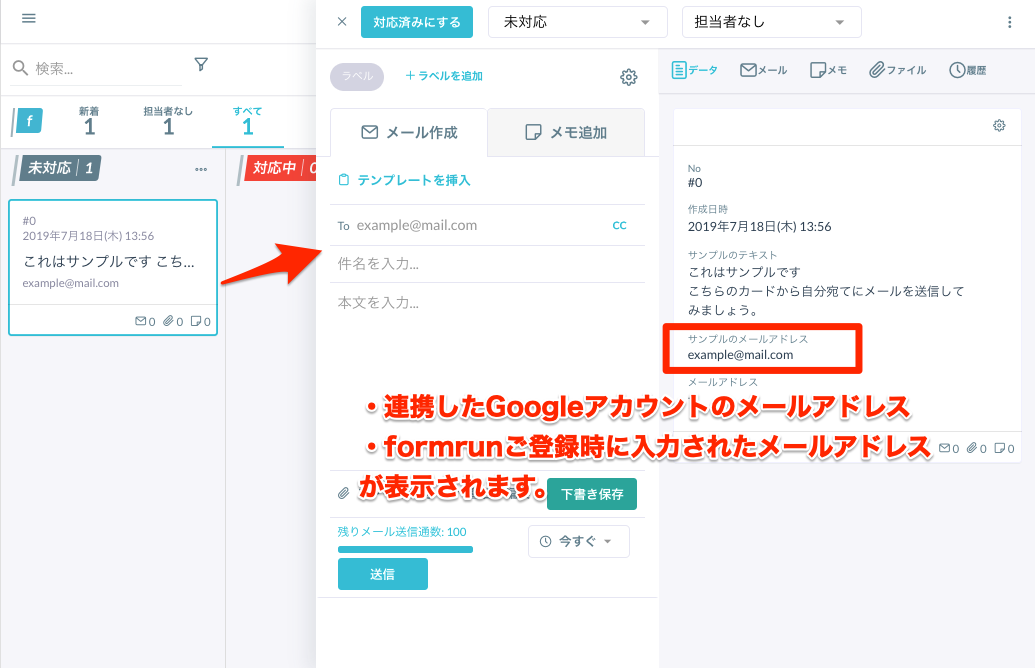Switch to the メモ追加 tab
The width and height of the screenshot is (1035, 668).
click(x=566, y=132)
